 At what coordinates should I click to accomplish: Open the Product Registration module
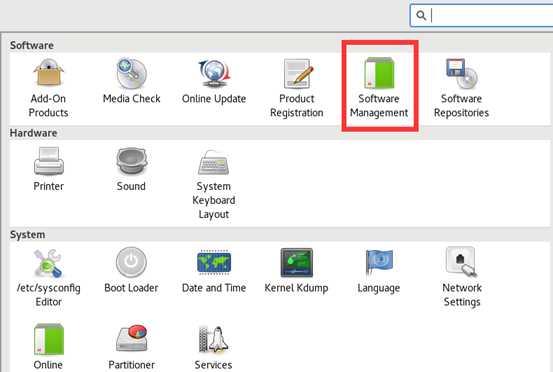tap(297, 88)
